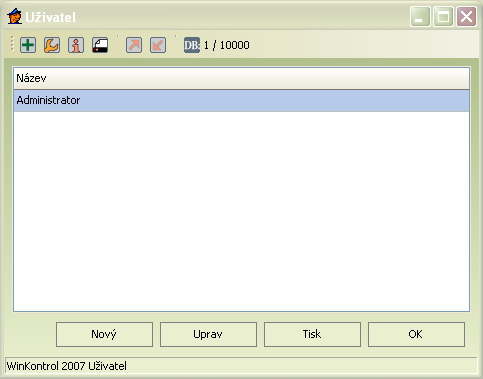Click the up-right arrow export icon
483x379 pixels.
pyautogui.click(x=134, y=45)
